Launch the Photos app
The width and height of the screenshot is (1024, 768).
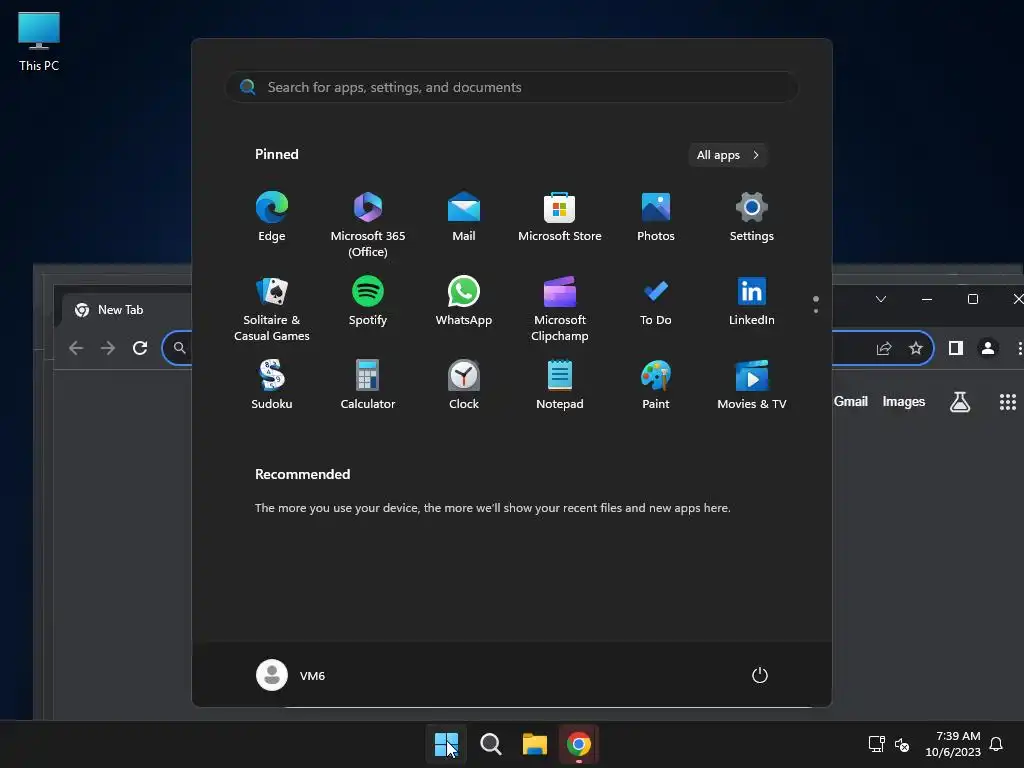[656, 217]
